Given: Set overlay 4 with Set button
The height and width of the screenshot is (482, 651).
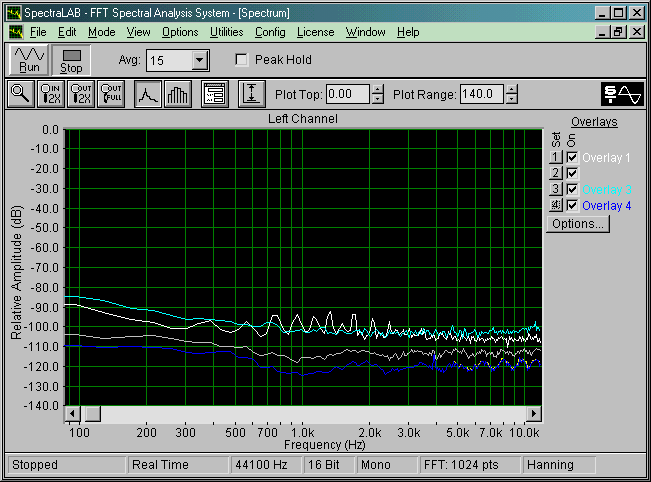Looking at the screenshot, I should [556, 205].
